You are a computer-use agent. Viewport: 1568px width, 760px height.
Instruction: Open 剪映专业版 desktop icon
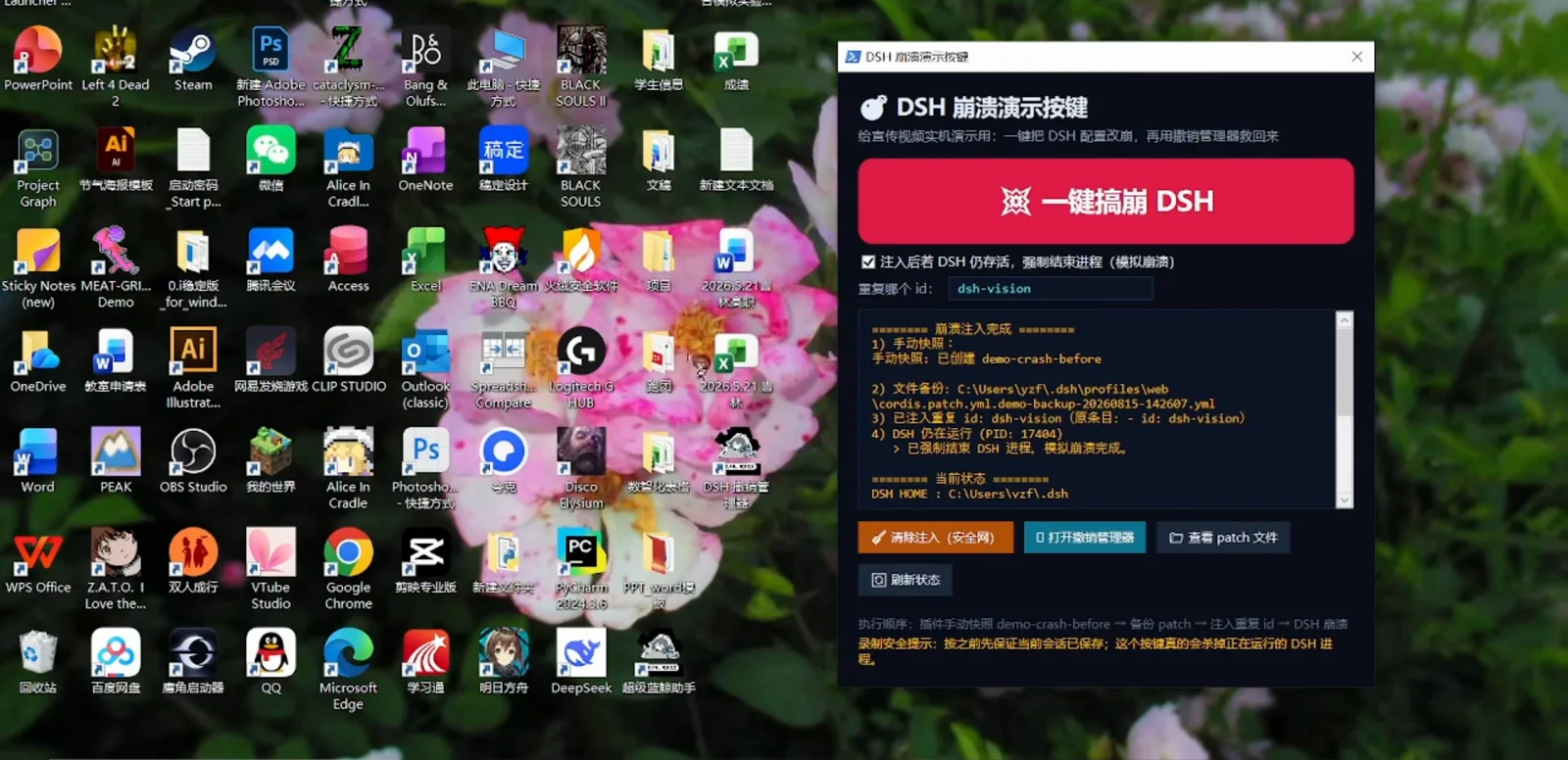[x=425, y=561]
